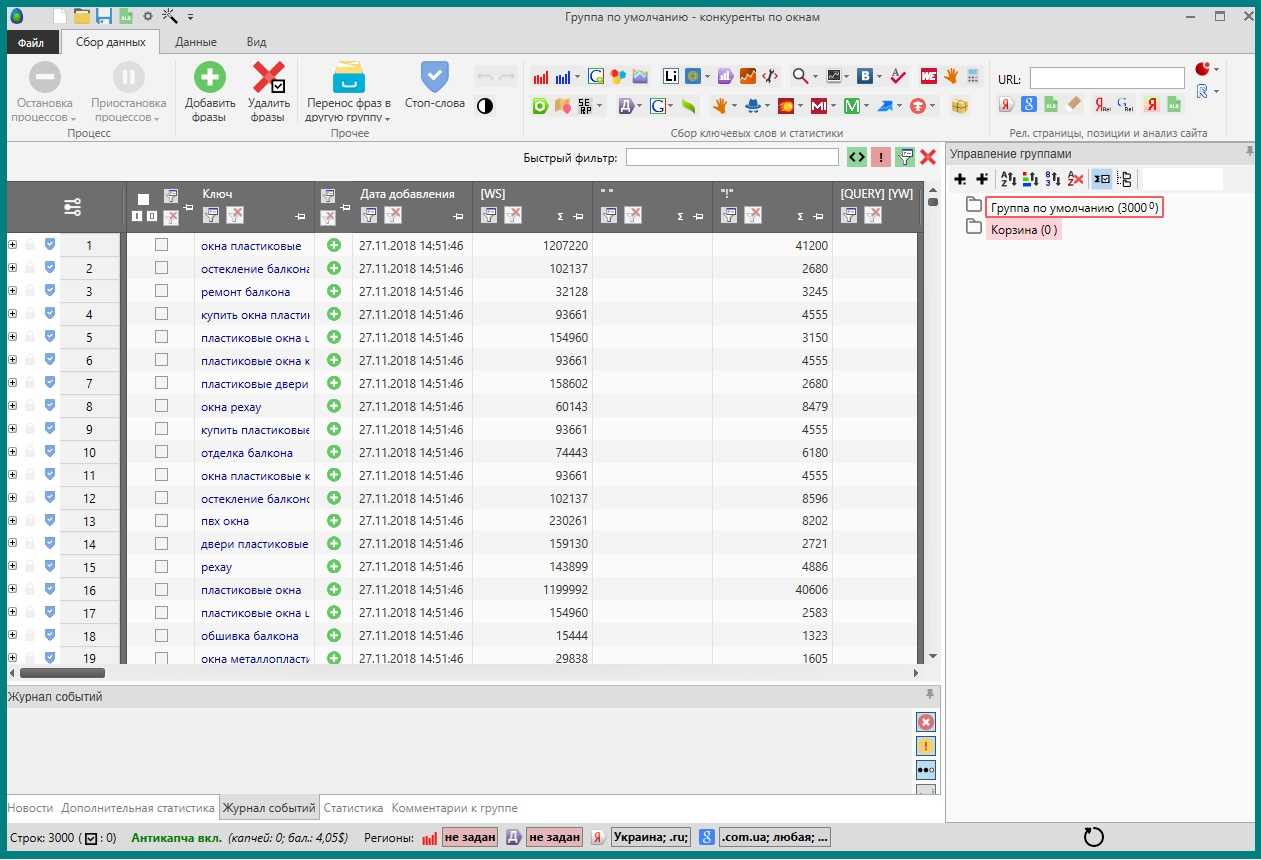This screenshot has height=860, width=1261.
Task: Click into the Быстрый фильтр input field
Action: point(732,157)
